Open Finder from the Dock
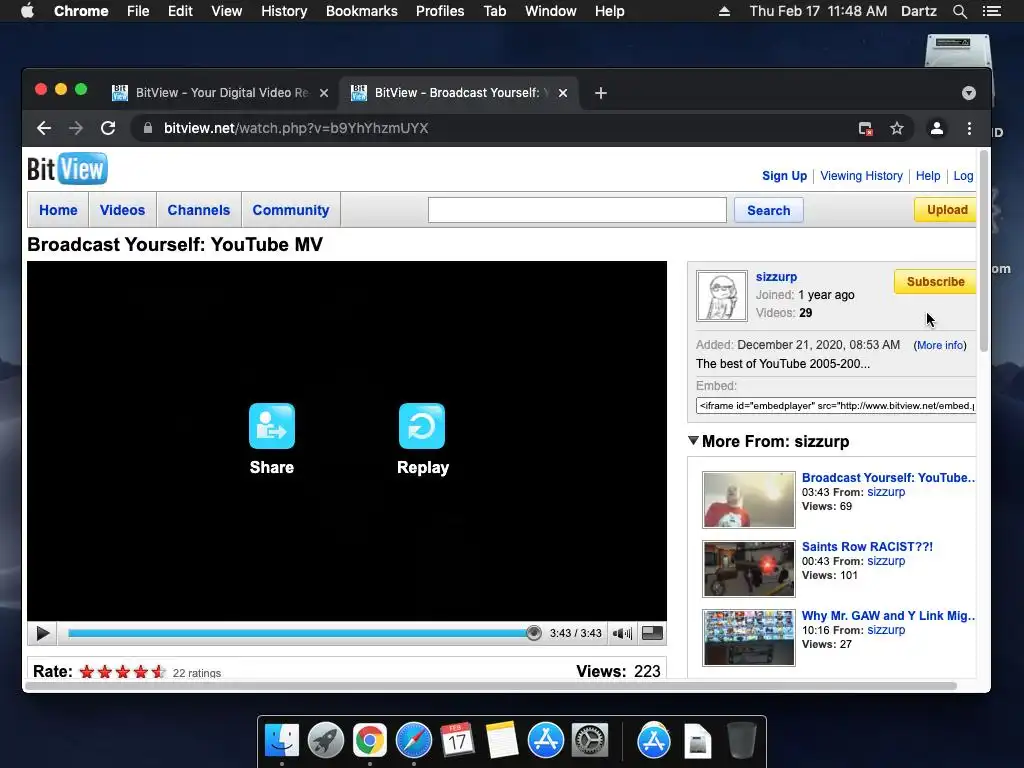This screenshot has width=1024, height=768. 281,741
